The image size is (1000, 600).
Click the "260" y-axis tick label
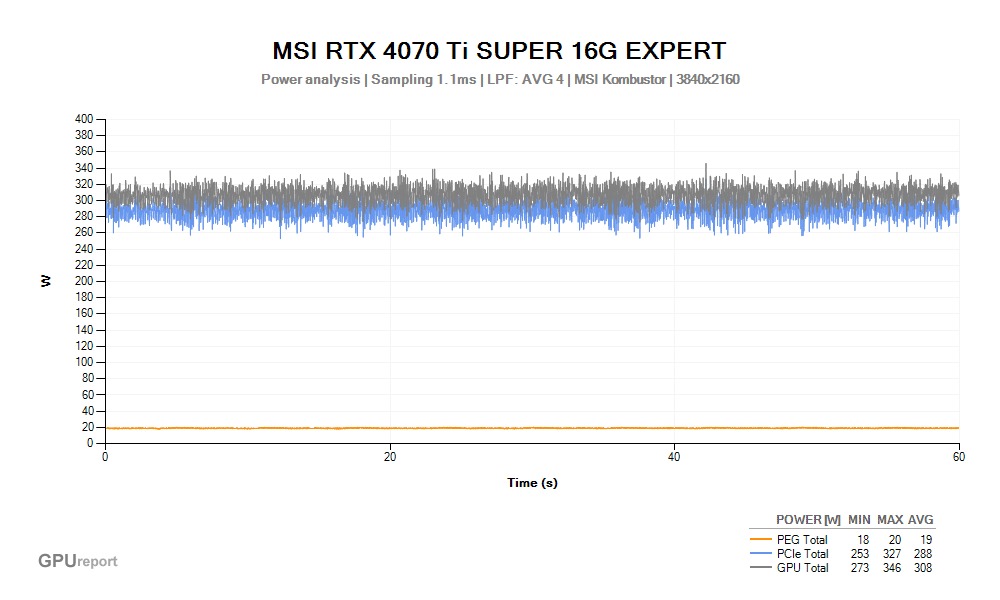click(x=84, y=233)
